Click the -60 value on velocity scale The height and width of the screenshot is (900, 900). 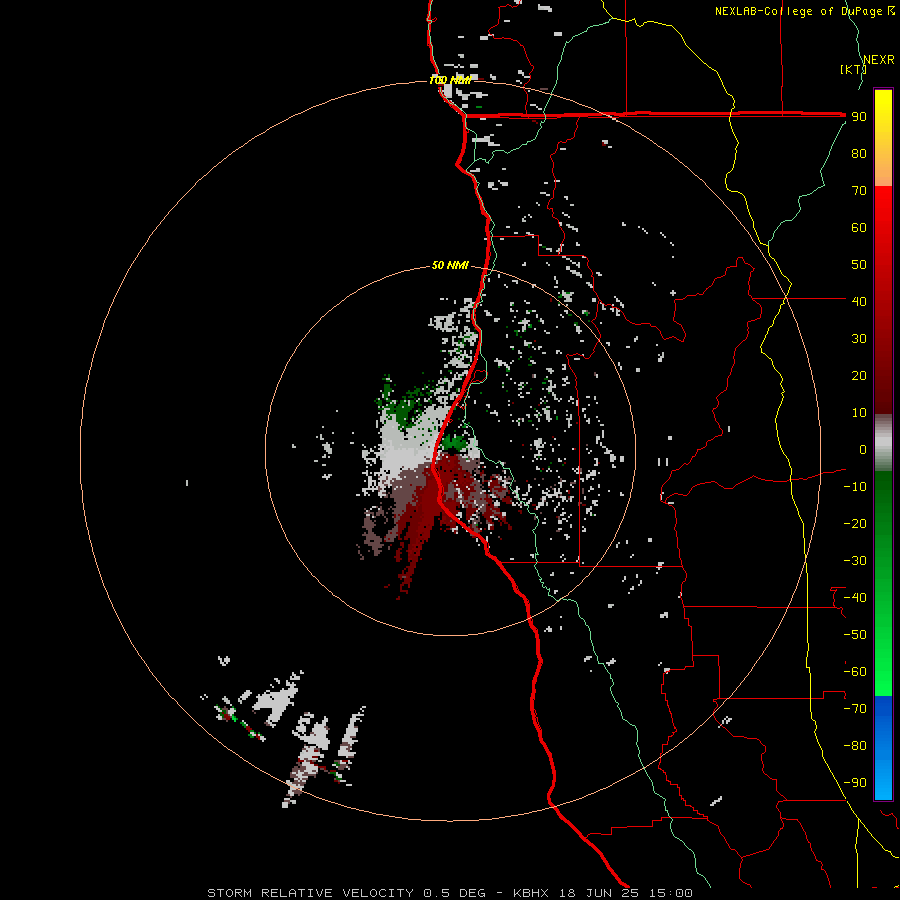point(855,672)
